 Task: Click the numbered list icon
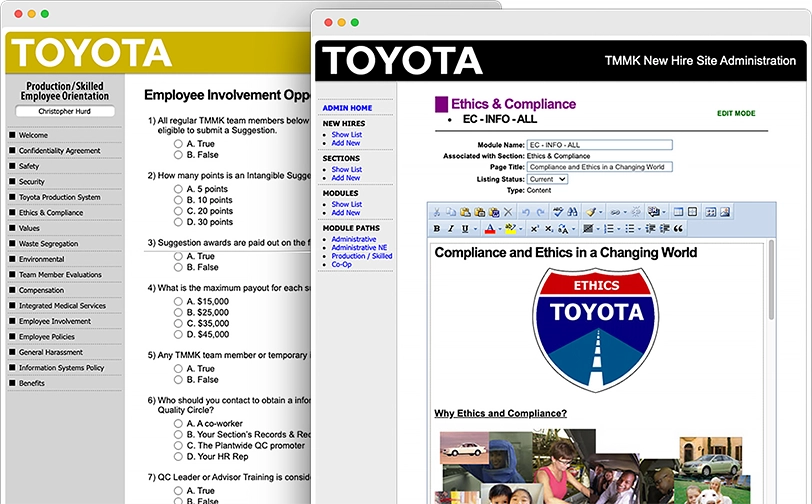tap(609, 228)
